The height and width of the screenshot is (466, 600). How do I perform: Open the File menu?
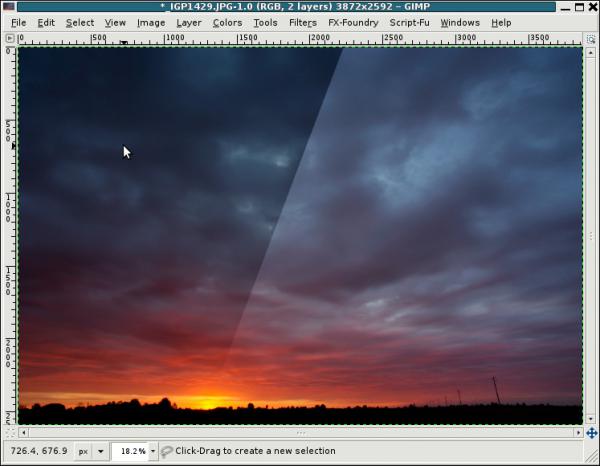pyautogui.click(x=18, y=23)
